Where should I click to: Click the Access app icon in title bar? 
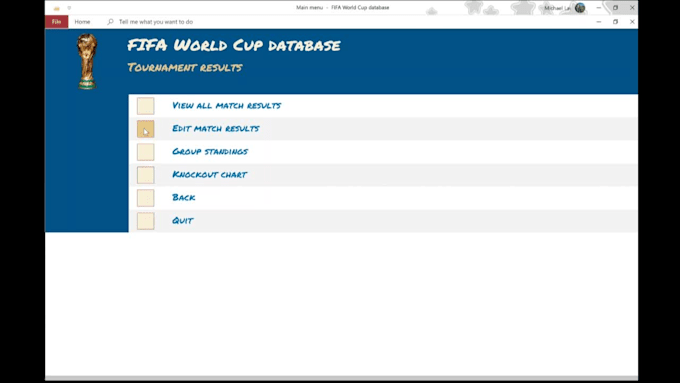(x=56, y=8)
